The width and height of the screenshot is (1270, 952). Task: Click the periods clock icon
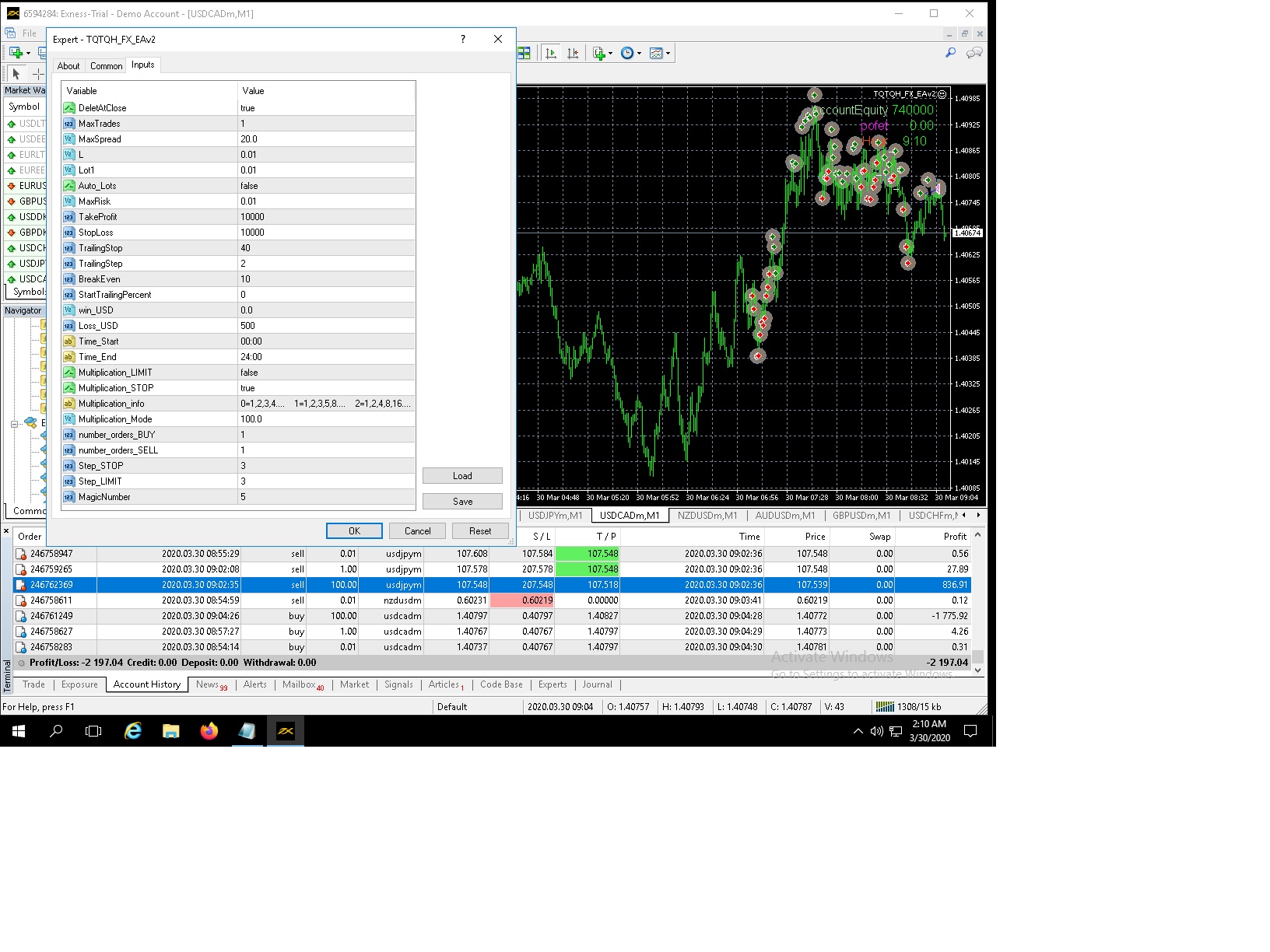pyautogui.click(x=627, y=54)
